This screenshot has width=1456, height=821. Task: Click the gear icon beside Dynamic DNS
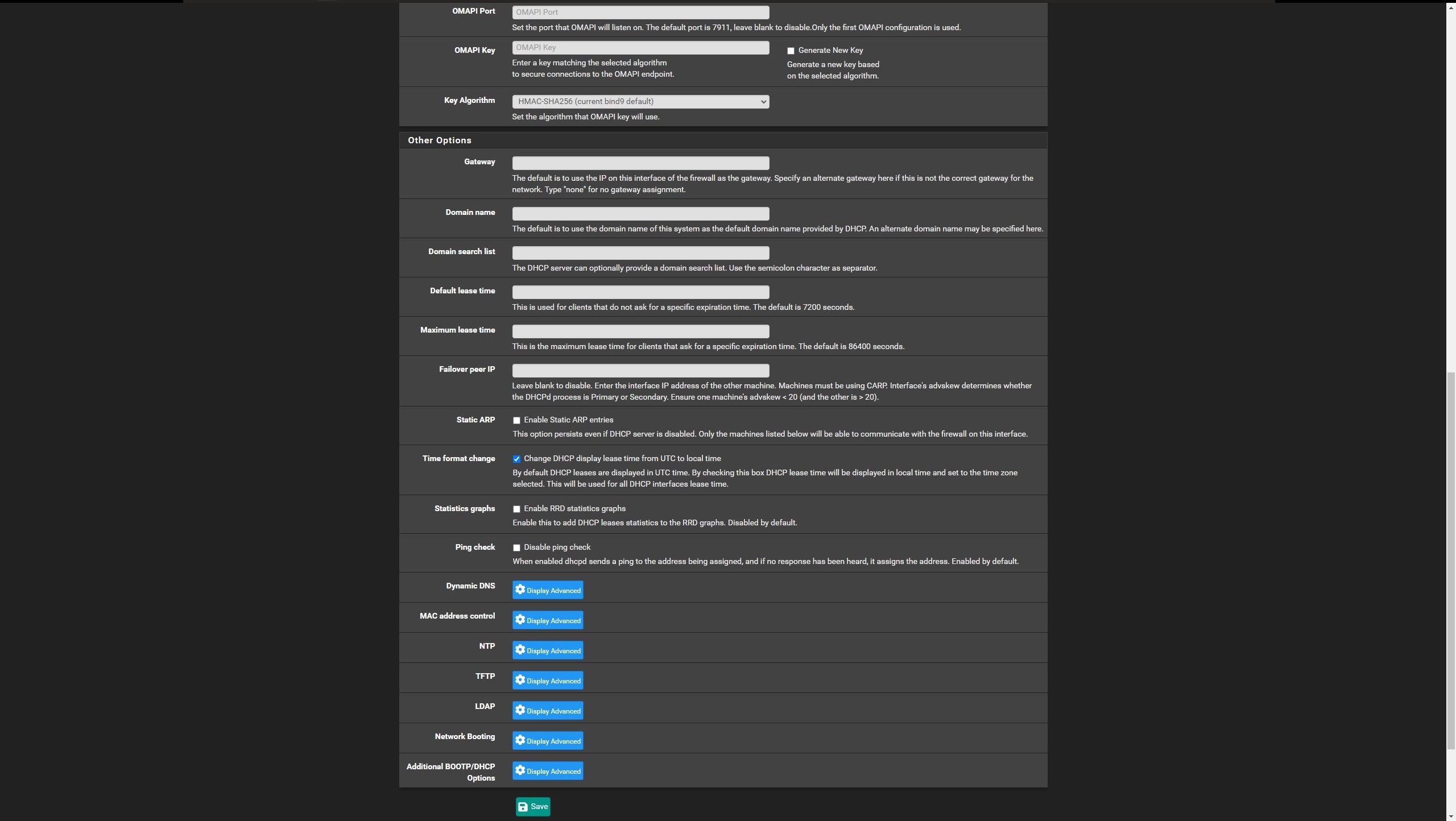(520, 590)
